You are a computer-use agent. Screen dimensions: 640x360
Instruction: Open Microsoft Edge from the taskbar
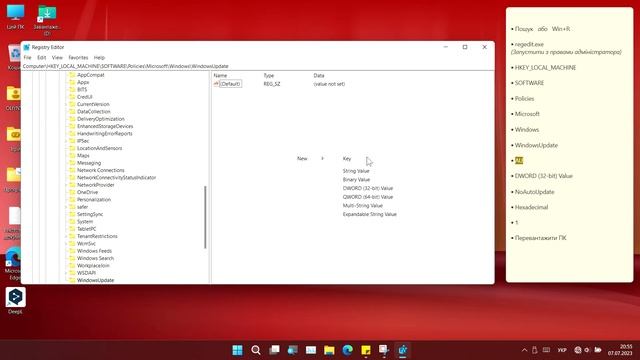pos(347,350)
